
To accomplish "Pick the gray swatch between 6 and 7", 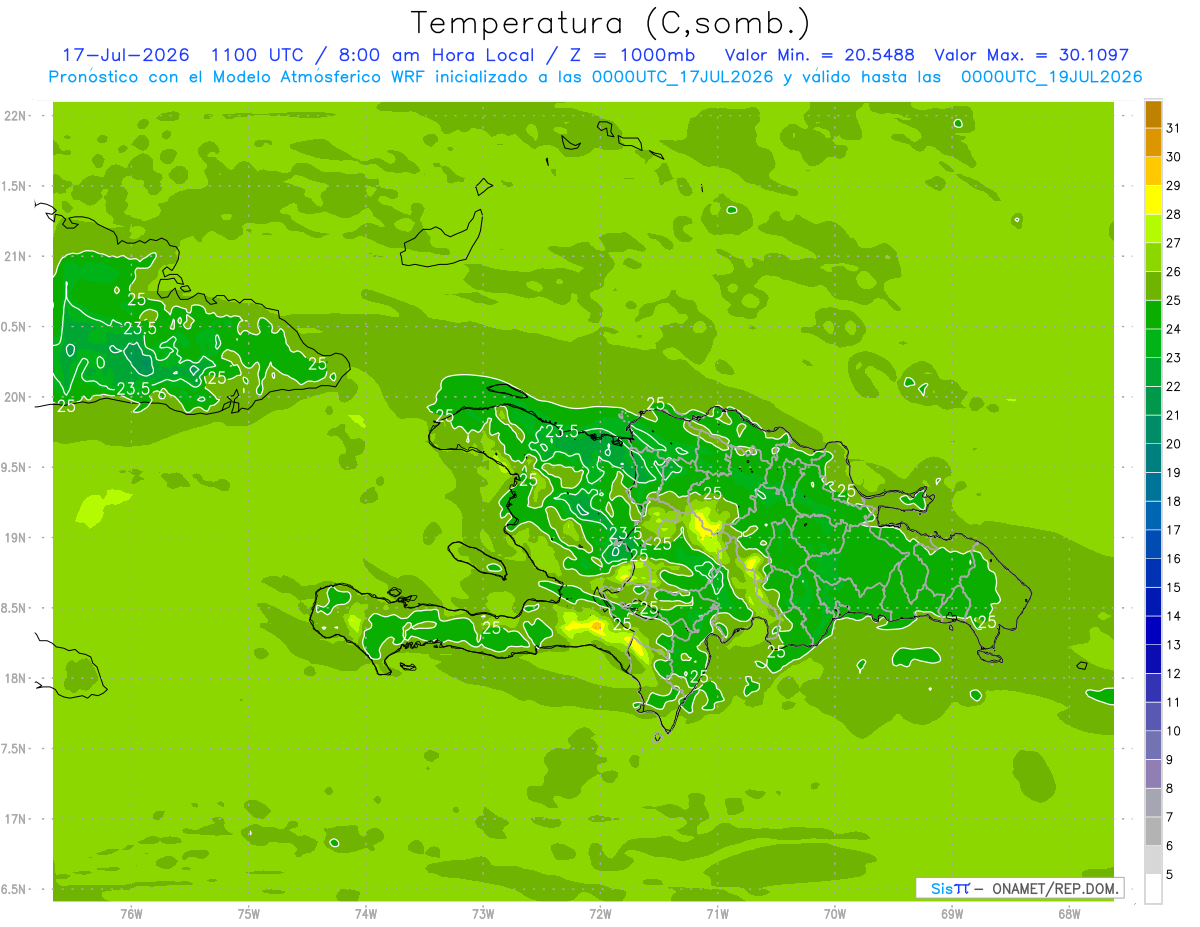I will (1153, 831).
